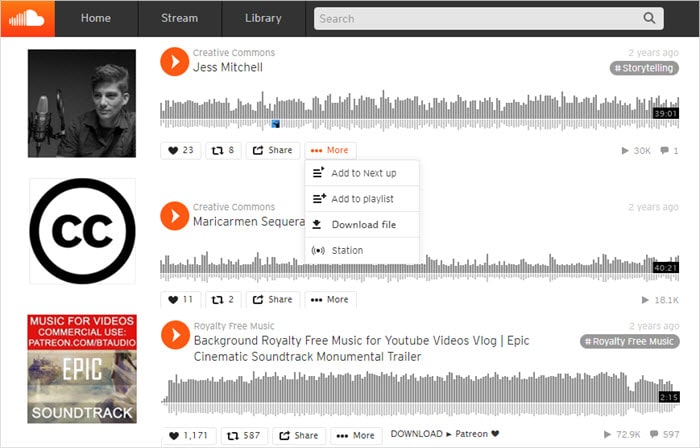Viewport: 700px width, 448px height.
Task: Click the DOWNLOAD Patreon link
Action: (x=445, y=434)
